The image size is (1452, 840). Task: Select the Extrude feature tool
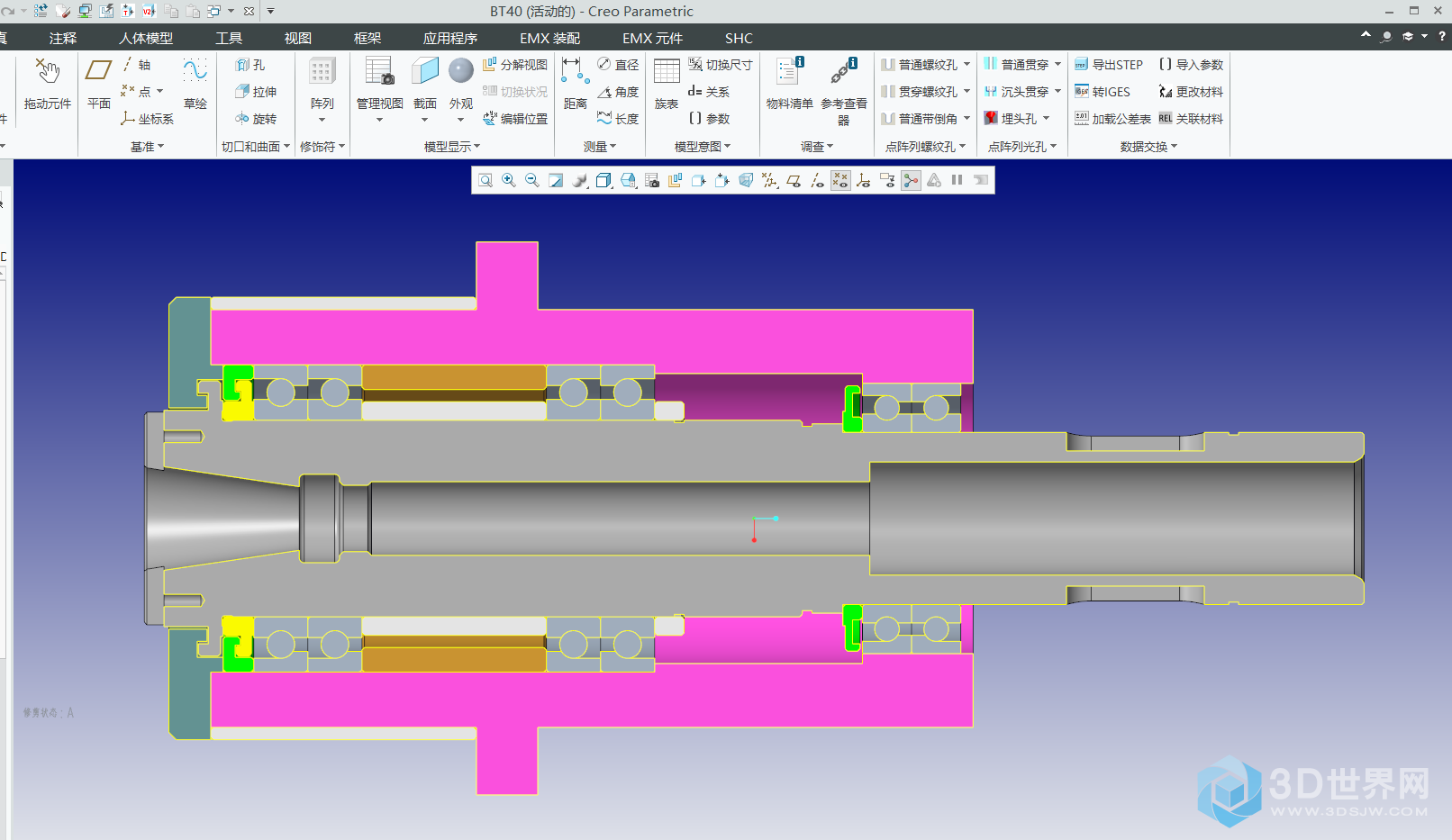(256, 92)
